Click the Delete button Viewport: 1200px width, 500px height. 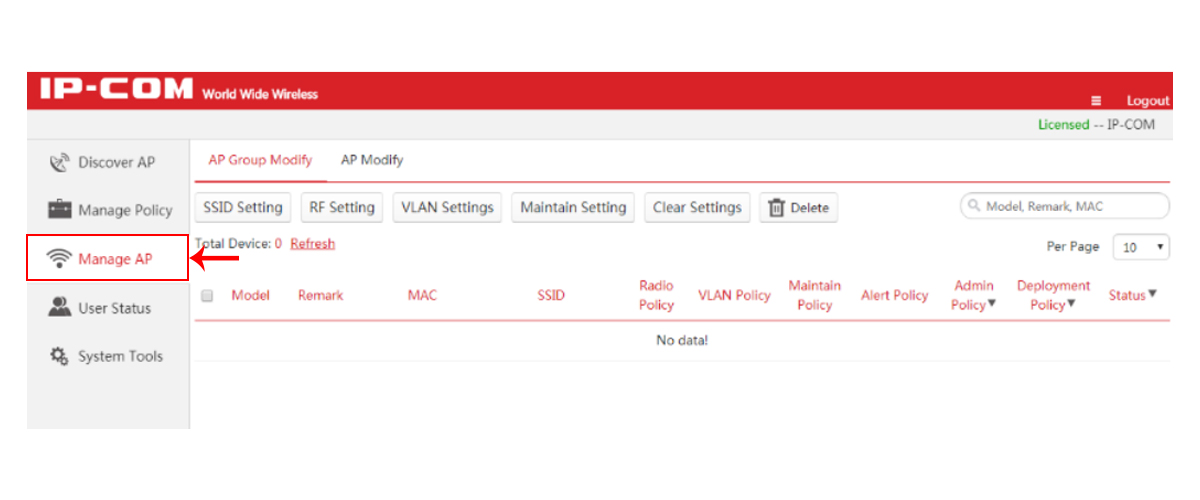click(x=798, y=207)
